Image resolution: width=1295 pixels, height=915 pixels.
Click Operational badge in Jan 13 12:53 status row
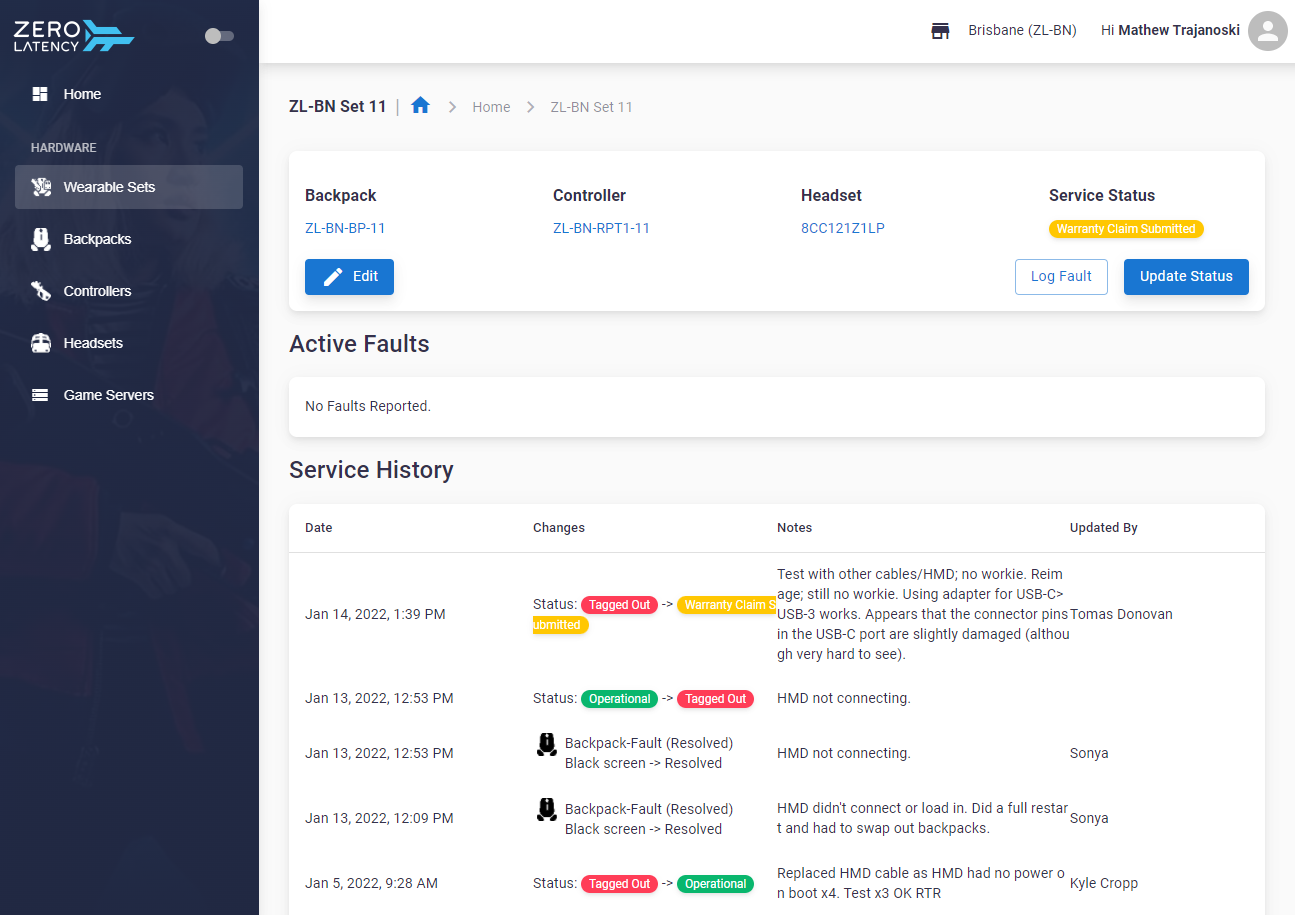619,699
